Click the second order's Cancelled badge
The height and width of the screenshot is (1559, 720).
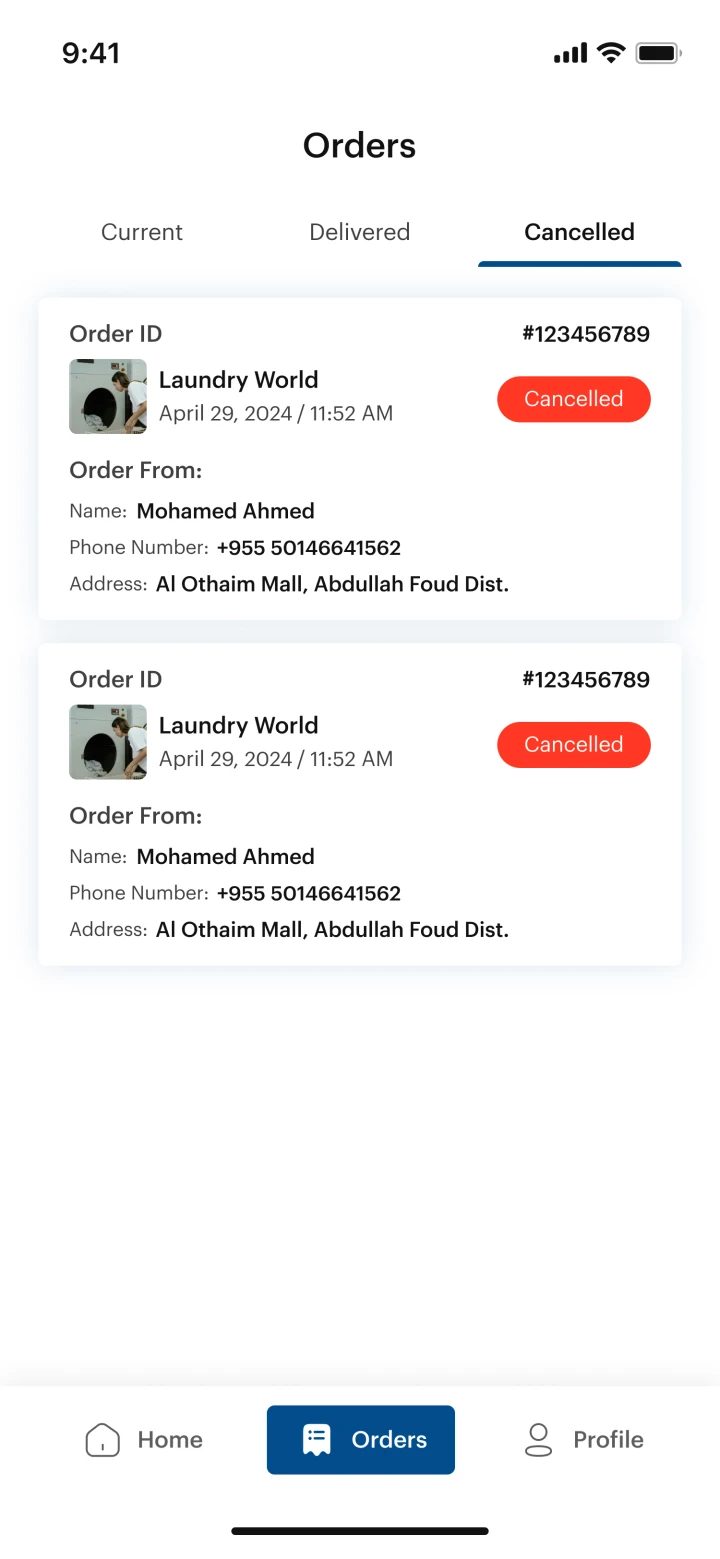pyautogui.click(x=574, y=745)
